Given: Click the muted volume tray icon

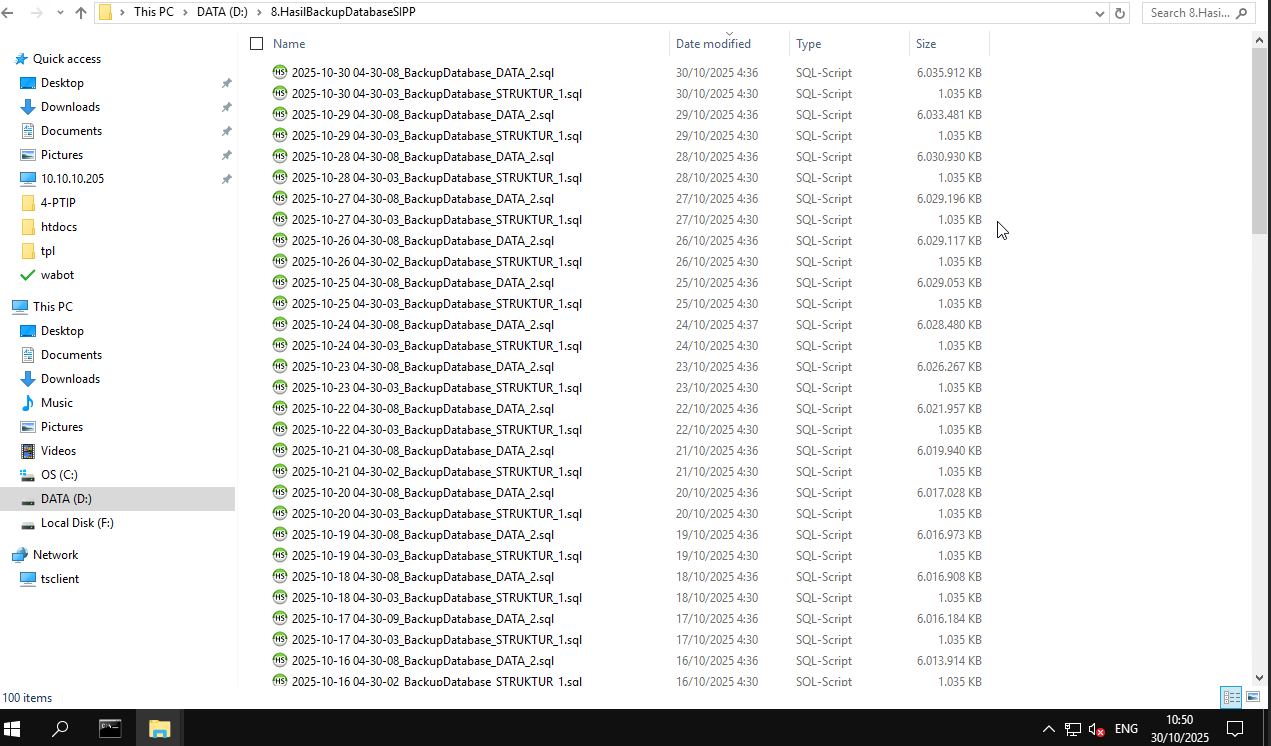Looking at the screenshot, I should pyautogui.click(x=1096, y=729).
